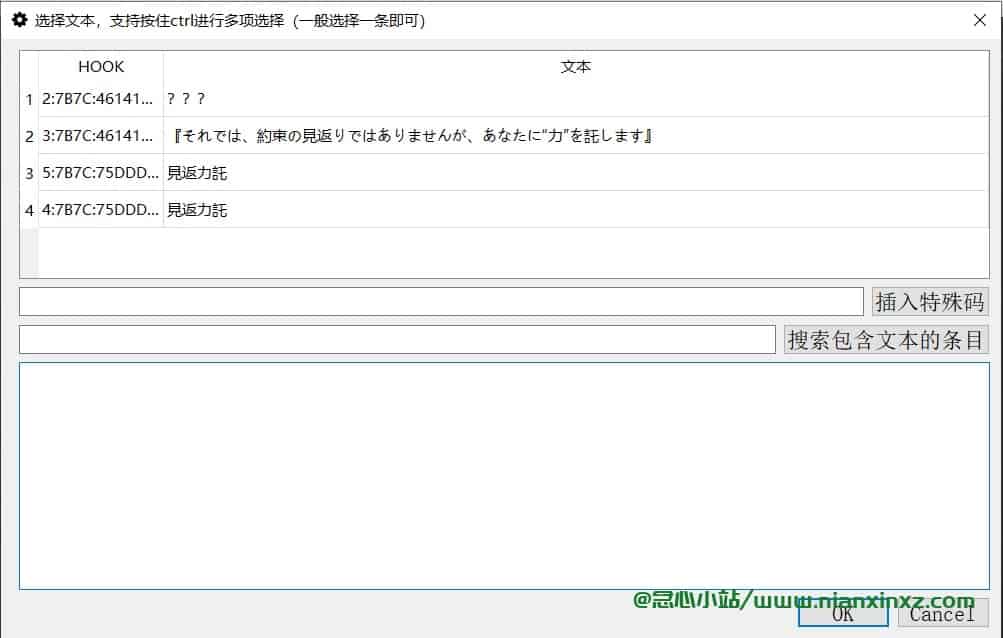Click inside the large text output area

(504, 475)
